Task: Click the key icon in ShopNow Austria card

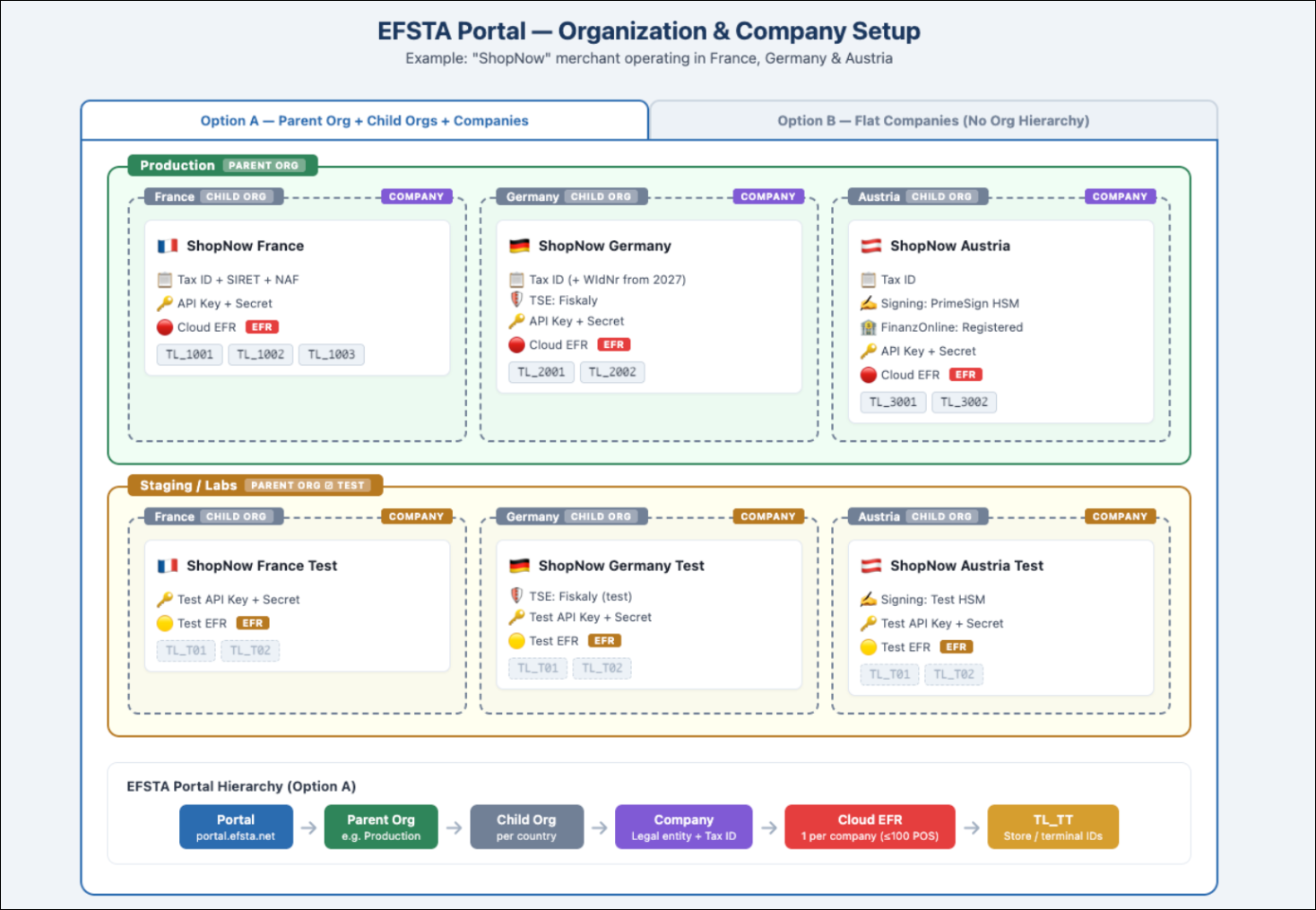Action: (868, 351)
